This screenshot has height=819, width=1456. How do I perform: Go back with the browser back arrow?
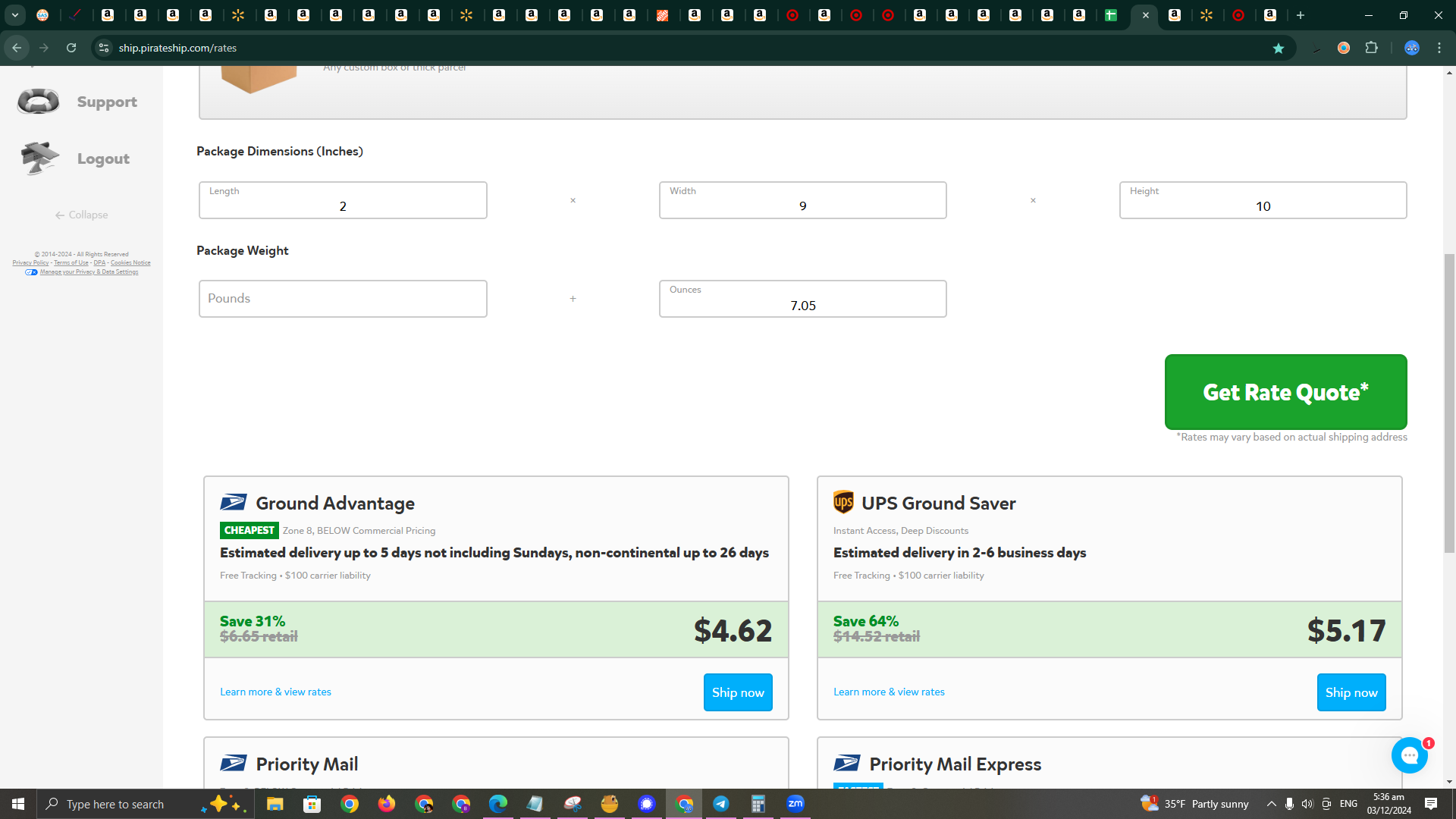(17, 48)
